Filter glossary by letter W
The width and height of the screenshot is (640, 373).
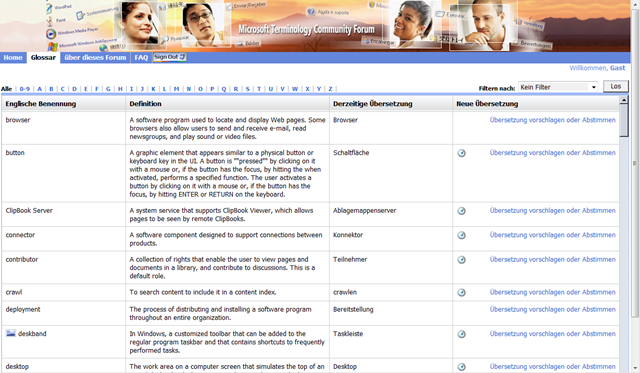click(x=295, y=89)
